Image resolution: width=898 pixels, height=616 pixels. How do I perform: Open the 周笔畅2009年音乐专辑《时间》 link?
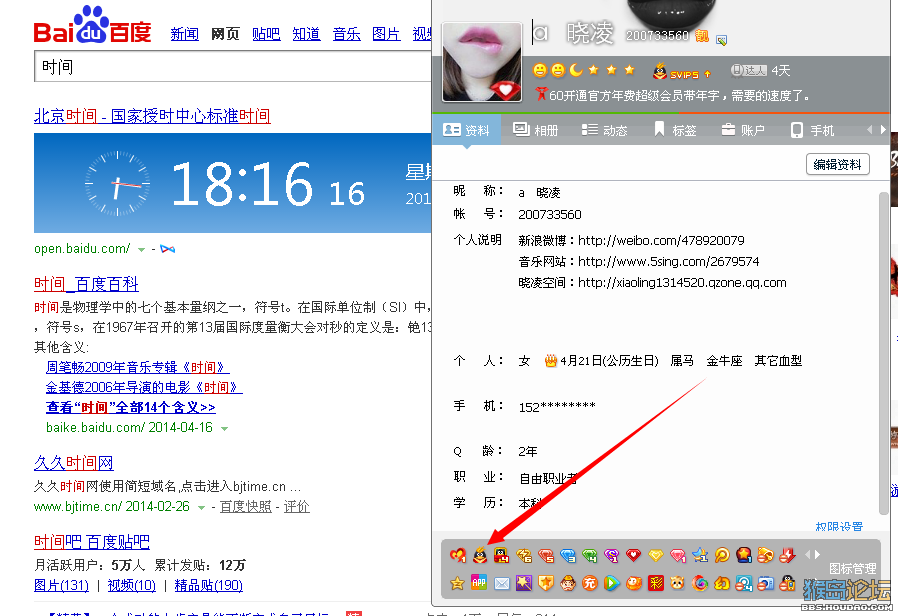137,367
